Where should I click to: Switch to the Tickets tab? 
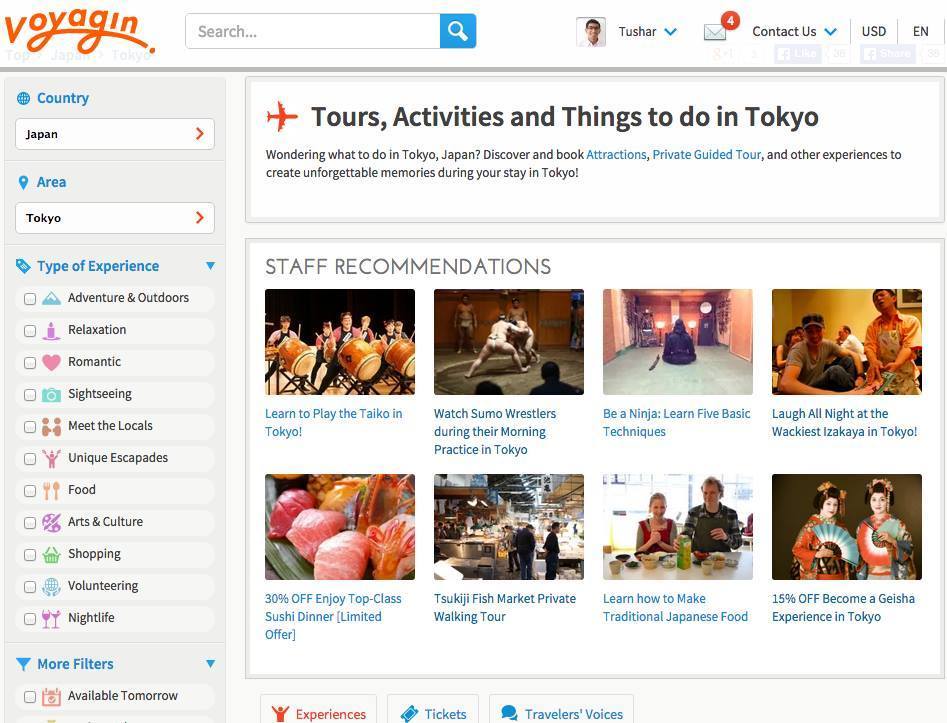click(433, 713)
